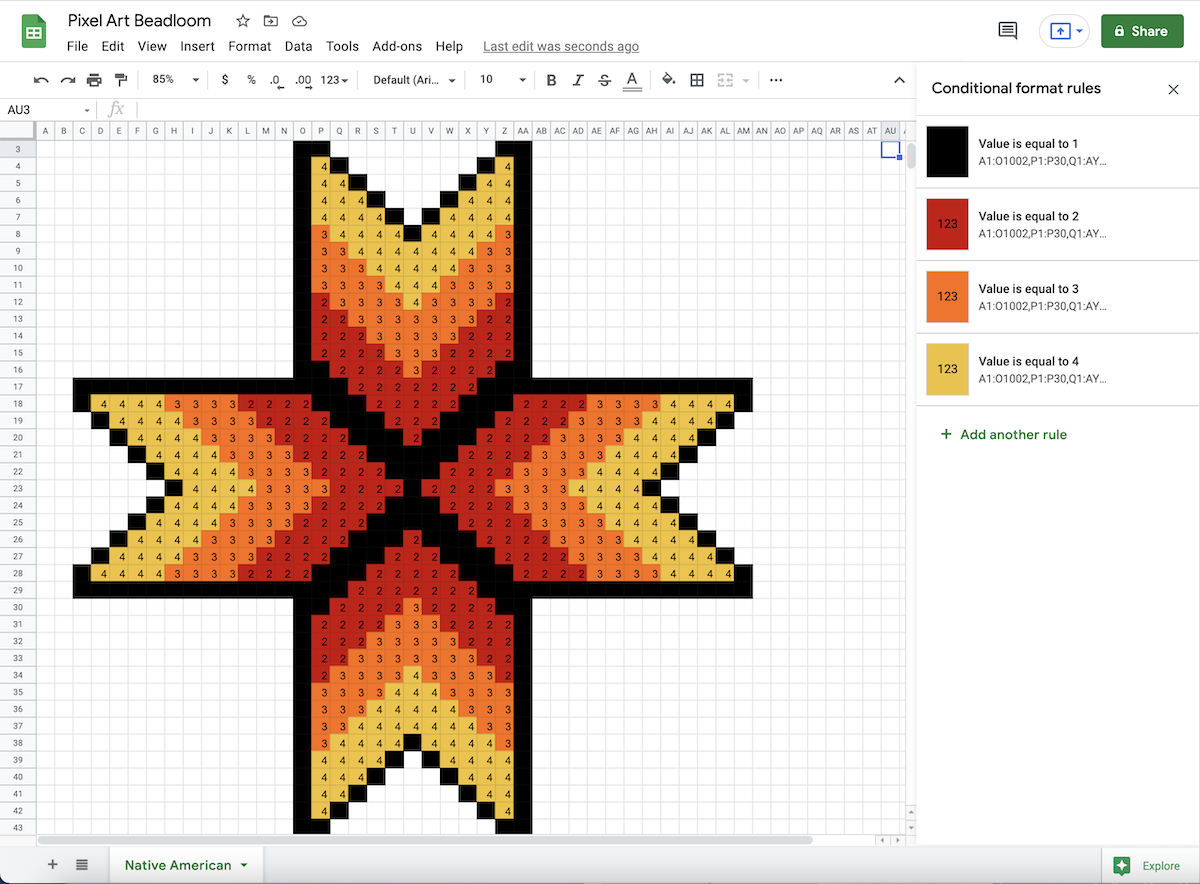Select the black color swatch for rule 1

click(x=947, y=151)
